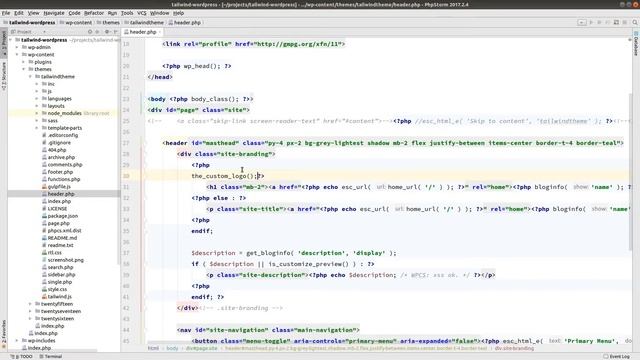Click tailwindtheme breadcrumb in navigation bar
This screenshot has width=640, height=360.
144,22
